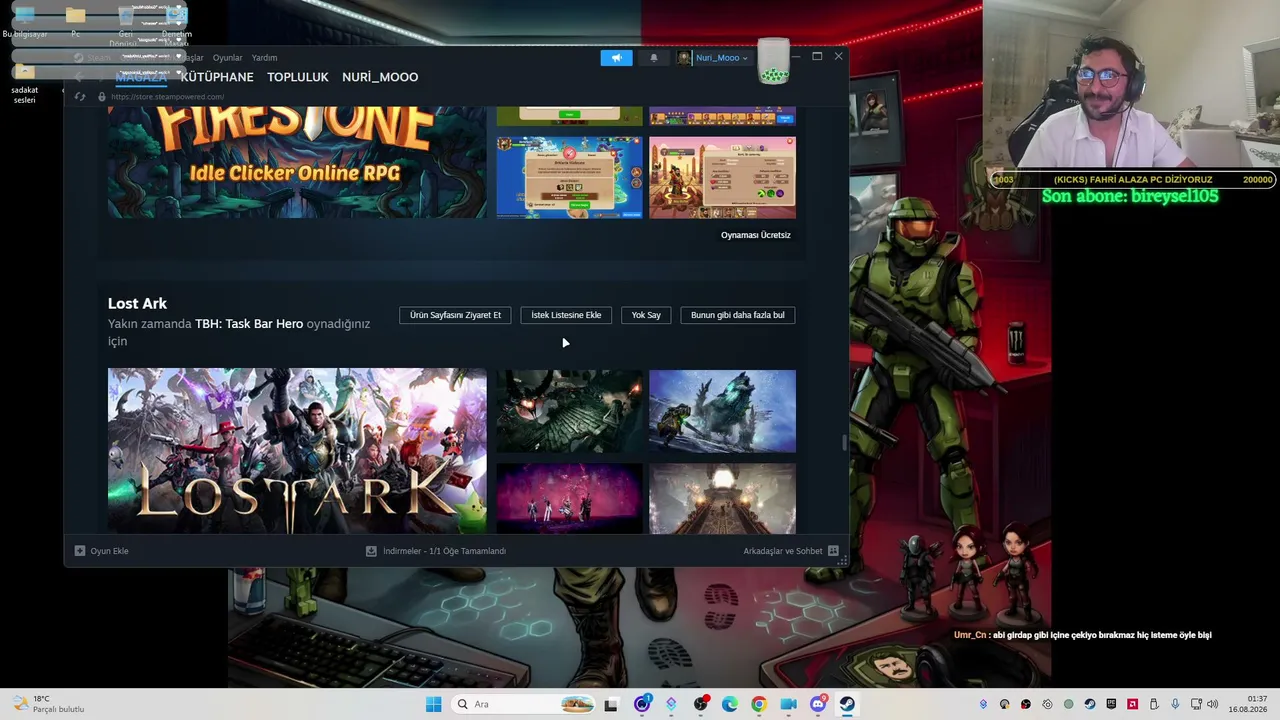Open the Firestone Idle Clicker banner
This screenshot has height=720, width=1280.
297,162
